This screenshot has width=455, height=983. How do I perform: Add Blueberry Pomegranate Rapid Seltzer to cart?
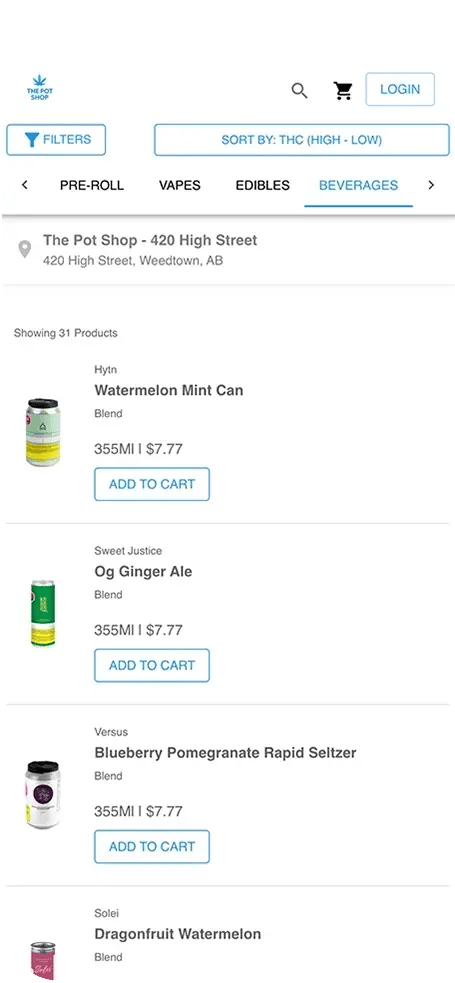coord(152,846)
